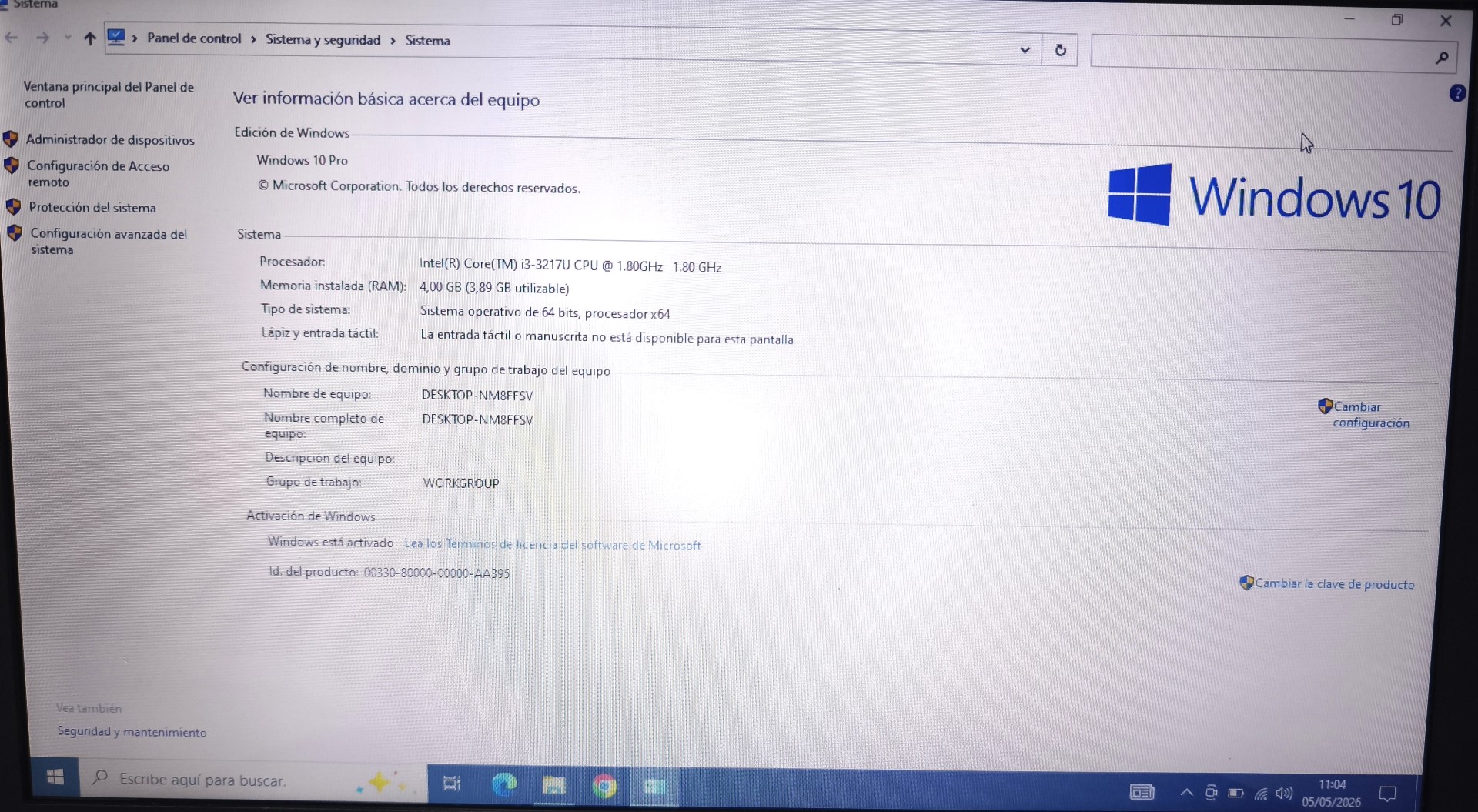Click the shield icon next to Cambiar configuración
The height and width of the screenshot is (812, 1478).
[x=1325, y=406]
